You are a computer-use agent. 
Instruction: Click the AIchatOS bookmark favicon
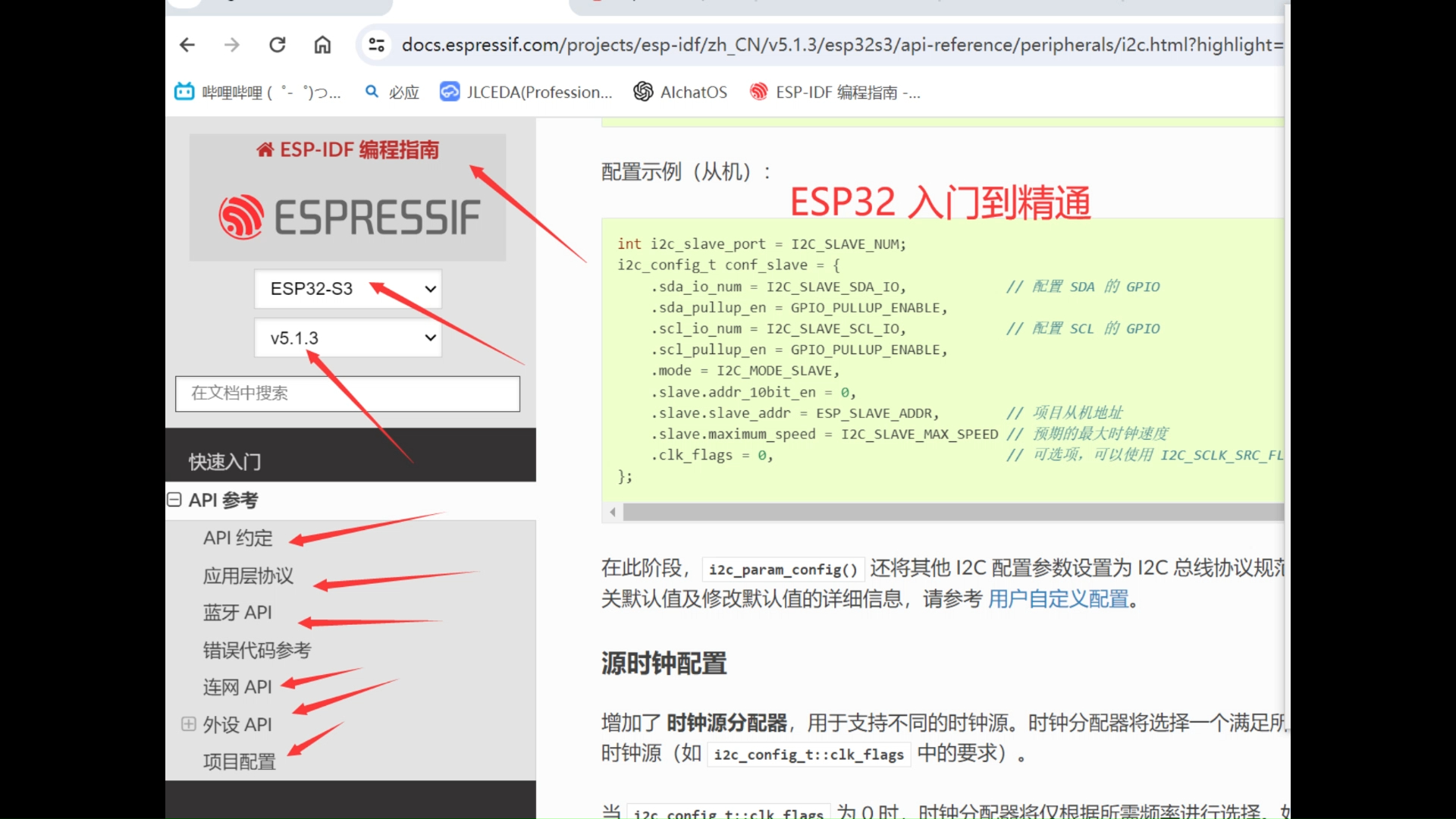click(x=643, y=92)
